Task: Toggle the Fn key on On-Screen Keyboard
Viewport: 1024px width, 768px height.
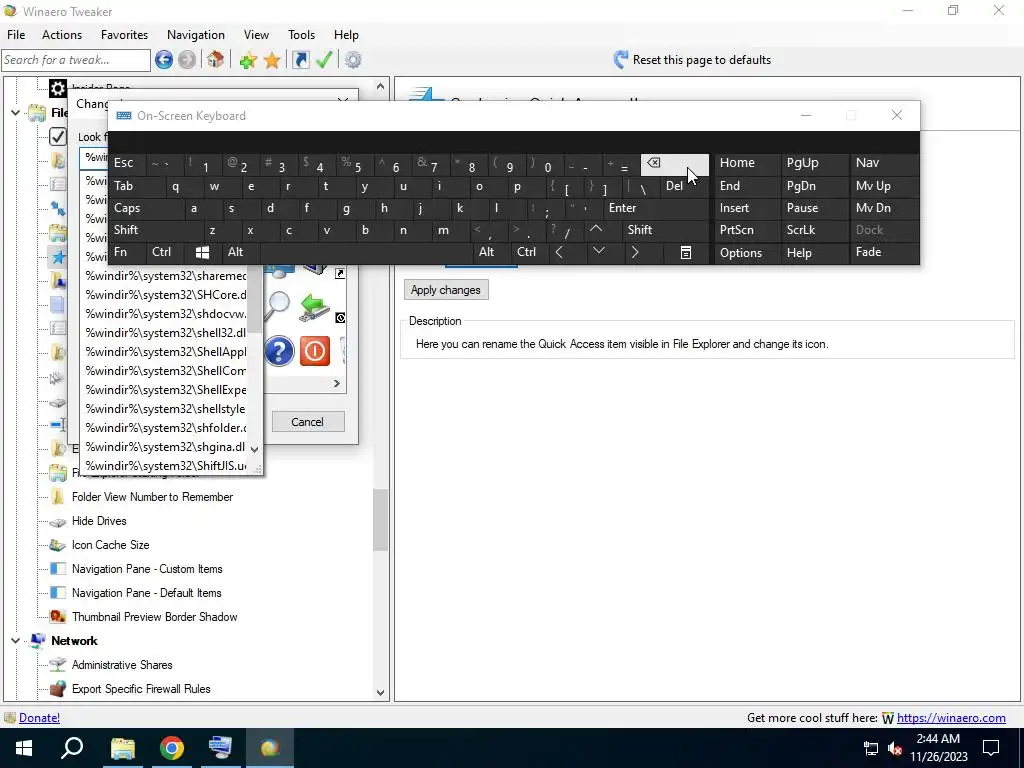Action: pyautogui.click(x=128, y=253)
